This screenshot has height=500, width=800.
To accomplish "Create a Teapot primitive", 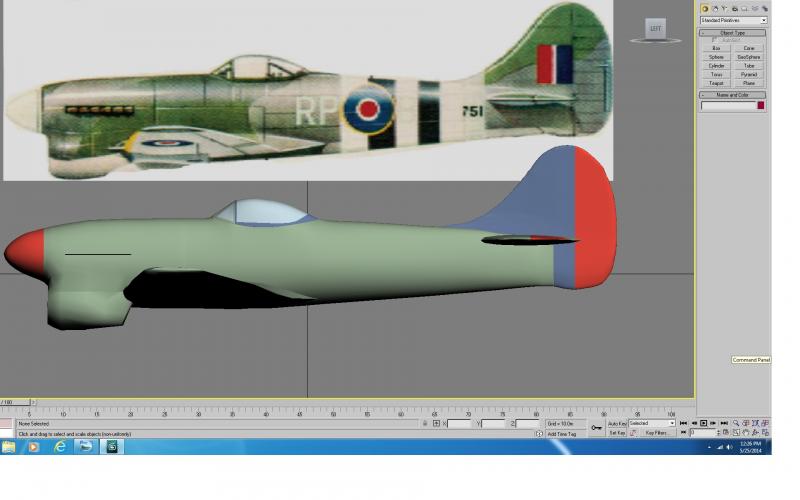I will [x=716, y=83].
